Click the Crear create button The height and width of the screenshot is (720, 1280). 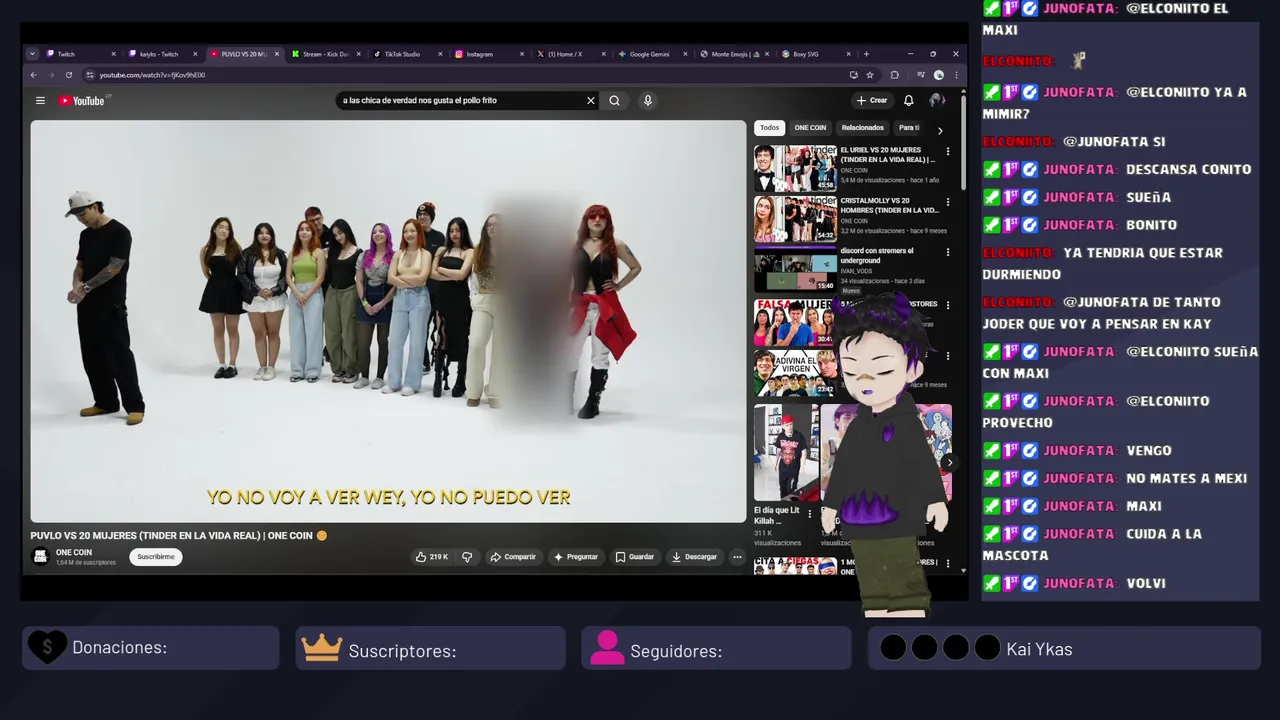pyautogui.click(x=872, y=100)
